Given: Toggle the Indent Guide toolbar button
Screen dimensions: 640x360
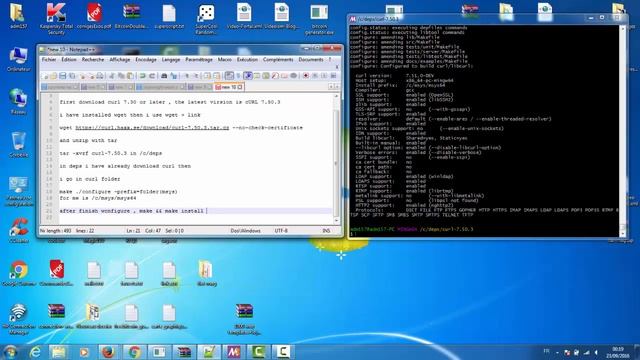Looking at the screenshot, I should tap(248, 76).
